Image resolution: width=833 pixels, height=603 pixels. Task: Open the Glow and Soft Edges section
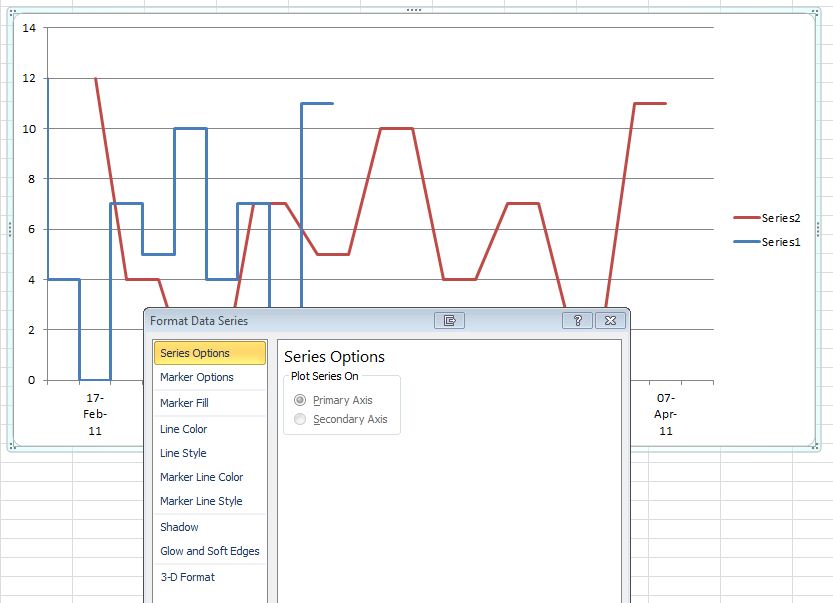coord(209,551)
